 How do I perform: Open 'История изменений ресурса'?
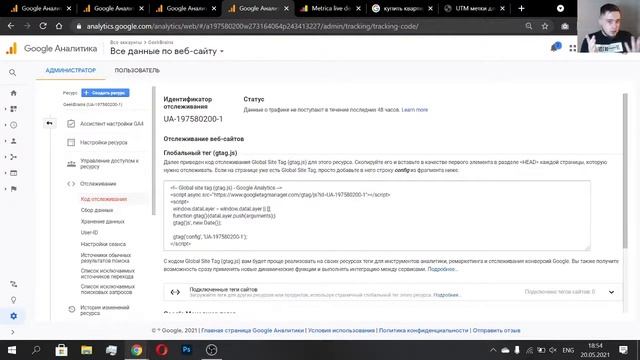pyautogui.click(x=100, y=310)
